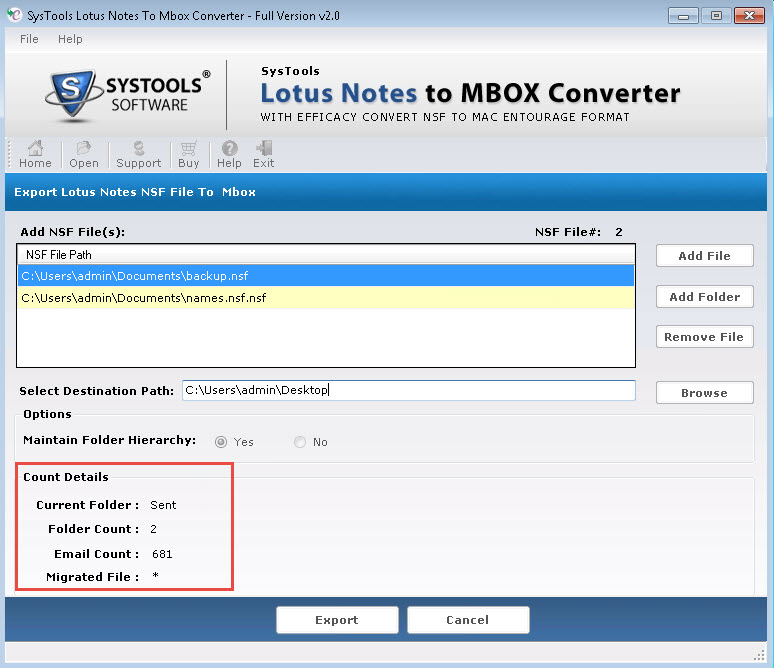
Task: Click the Select Destination Path field
Action: click(x=409, y=391)
